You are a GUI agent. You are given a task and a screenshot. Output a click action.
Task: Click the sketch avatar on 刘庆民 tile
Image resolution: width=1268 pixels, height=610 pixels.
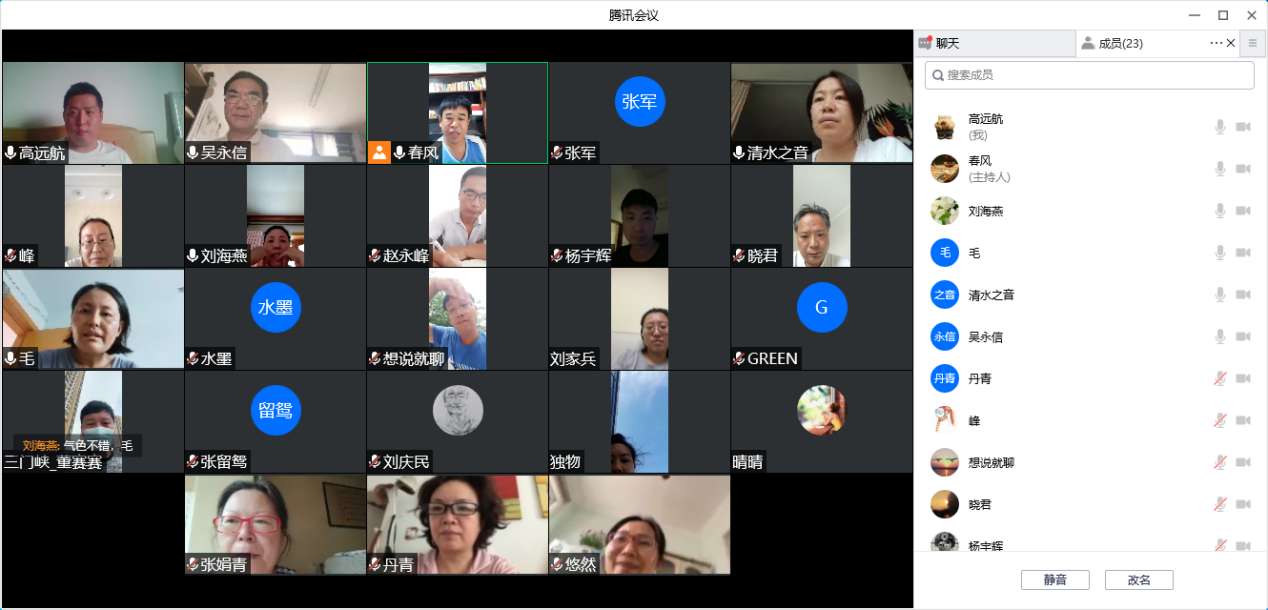click(x=458, y=411)
